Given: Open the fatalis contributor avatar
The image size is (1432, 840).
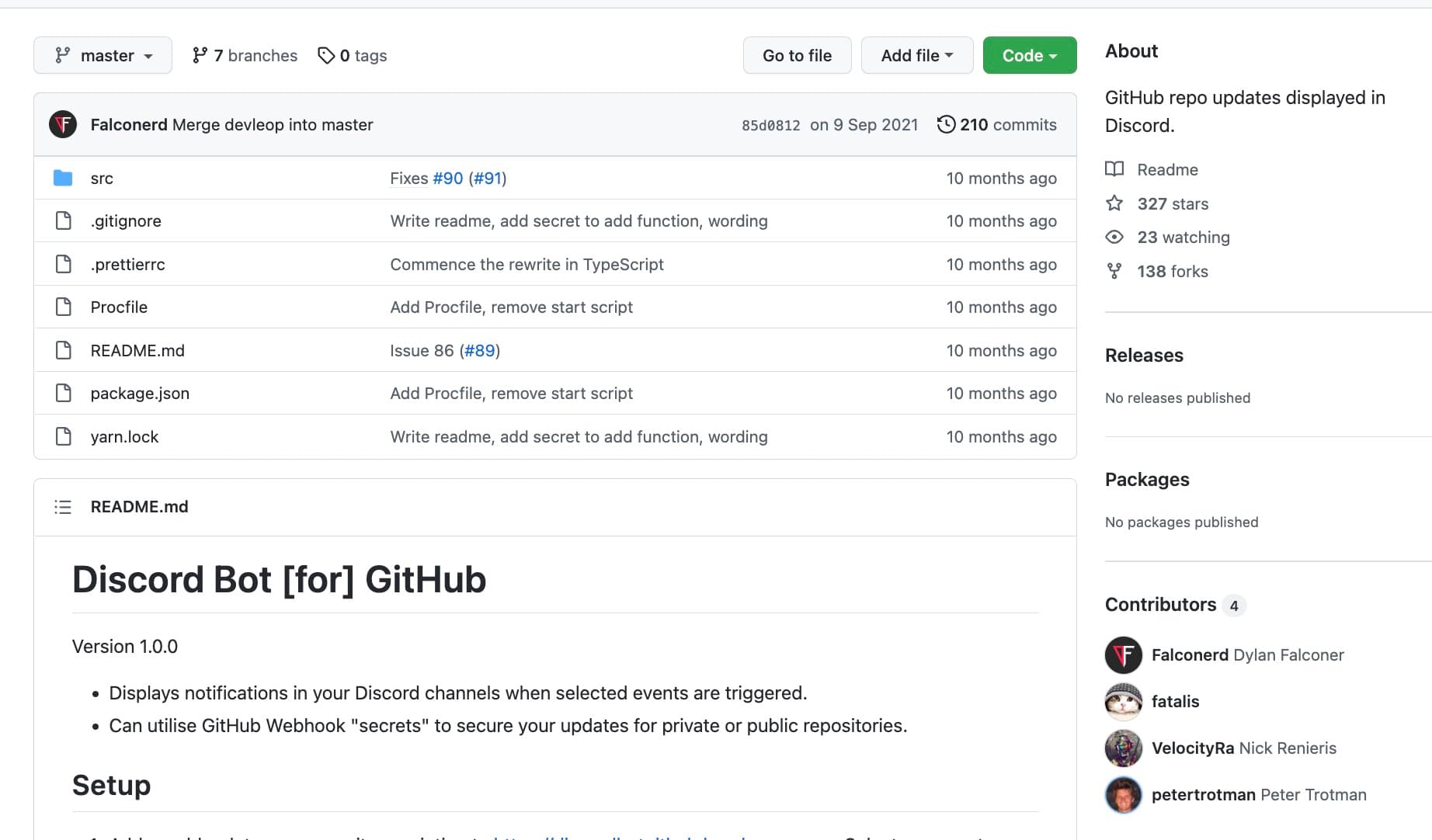Looking at the screenshot, I should click(x=1123, y=701).
